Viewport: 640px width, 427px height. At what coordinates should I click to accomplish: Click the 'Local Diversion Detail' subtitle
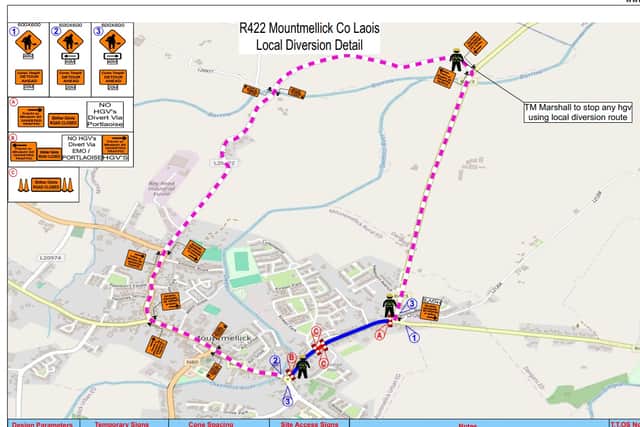309,45
